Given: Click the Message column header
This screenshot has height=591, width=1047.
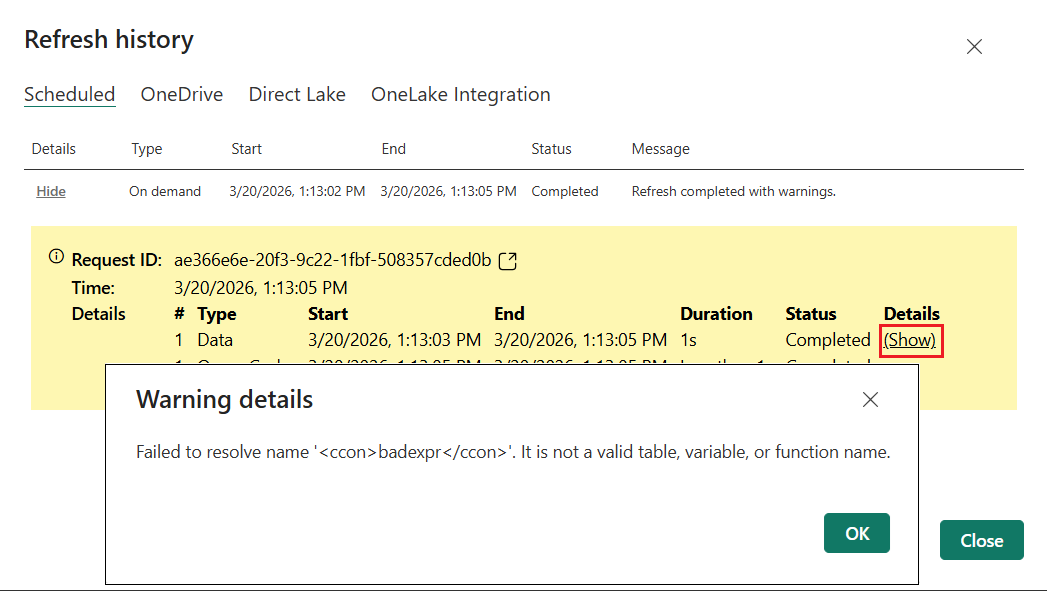Looking at the screenshot, I should click(x=660, y=148).
